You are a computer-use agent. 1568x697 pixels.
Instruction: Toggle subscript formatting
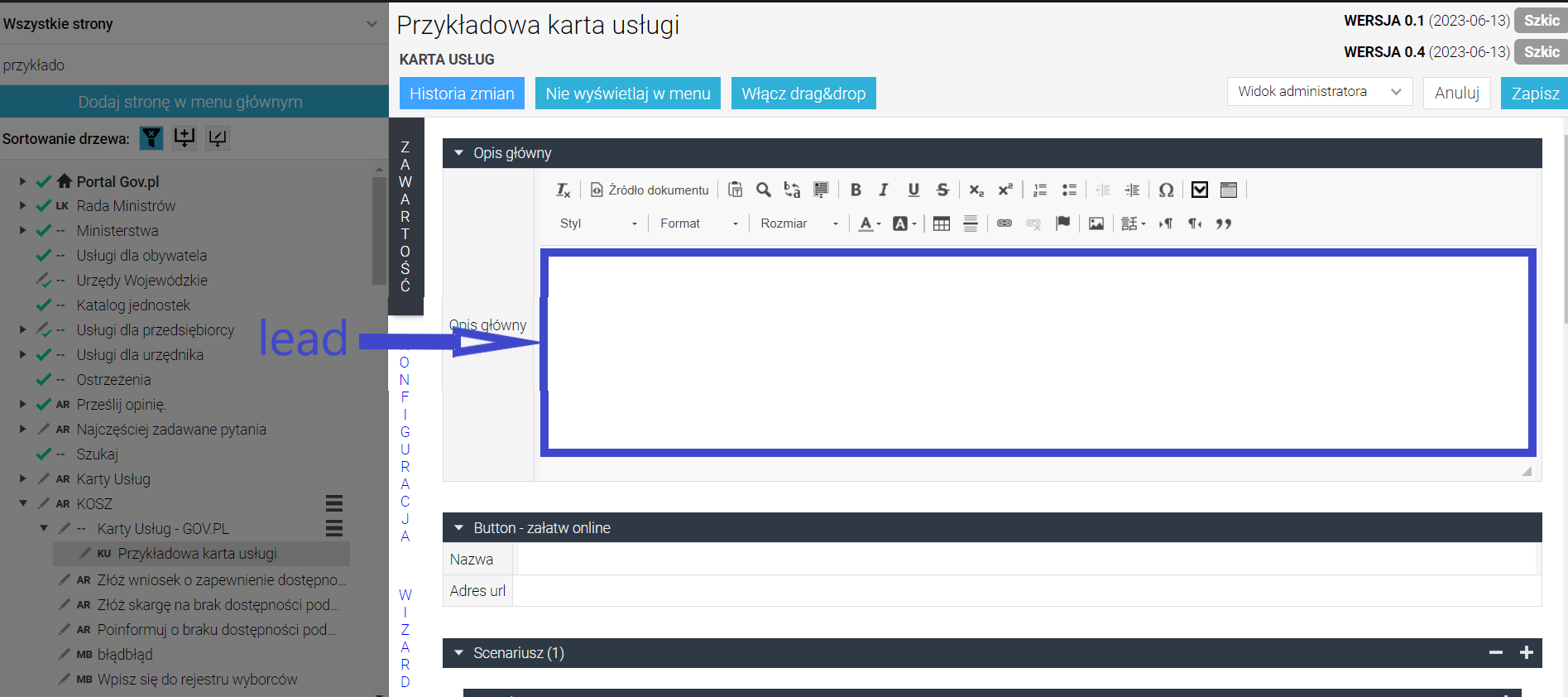click(976, 190)
